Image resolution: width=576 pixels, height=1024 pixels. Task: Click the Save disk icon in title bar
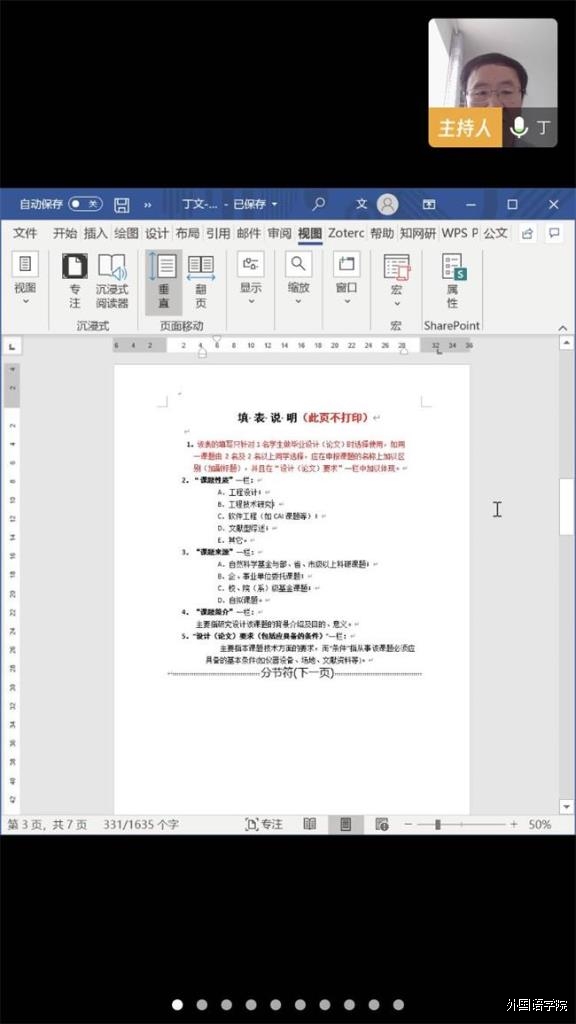pyautogui.click(x=121, y=204)
